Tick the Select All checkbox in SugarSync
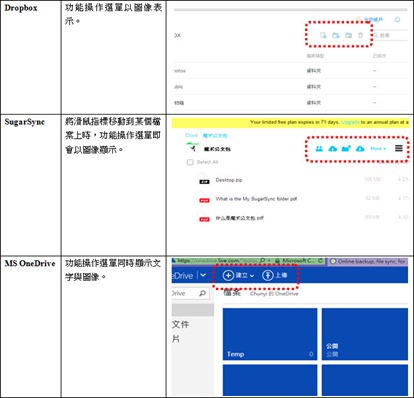The image size is (414, 398). pyautogui.click(x=190, y=162)
